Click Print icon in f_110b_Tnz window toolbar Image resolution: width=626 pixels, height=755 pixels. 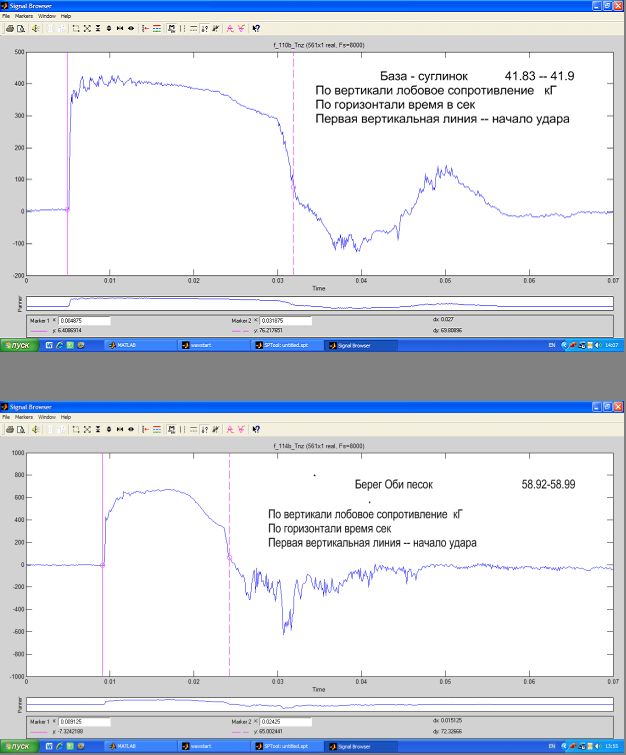click(8, 29)
